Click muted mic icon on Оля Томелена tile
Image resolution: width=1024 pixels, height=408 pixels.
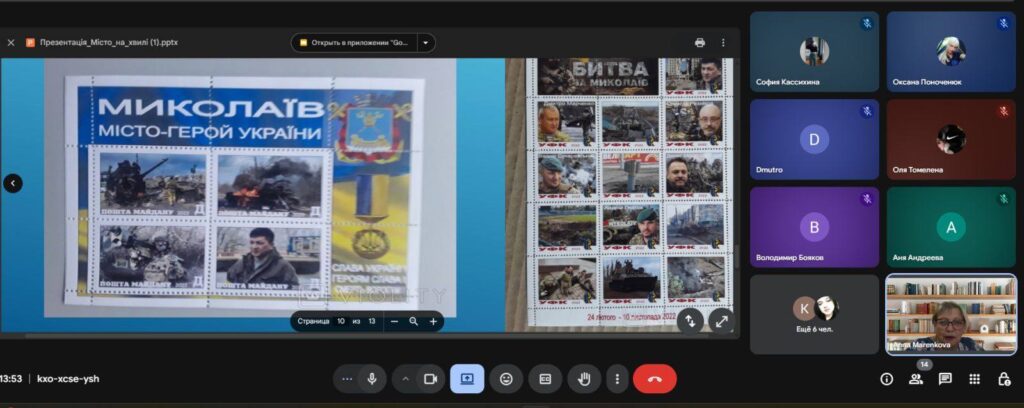click(1004, 111)
